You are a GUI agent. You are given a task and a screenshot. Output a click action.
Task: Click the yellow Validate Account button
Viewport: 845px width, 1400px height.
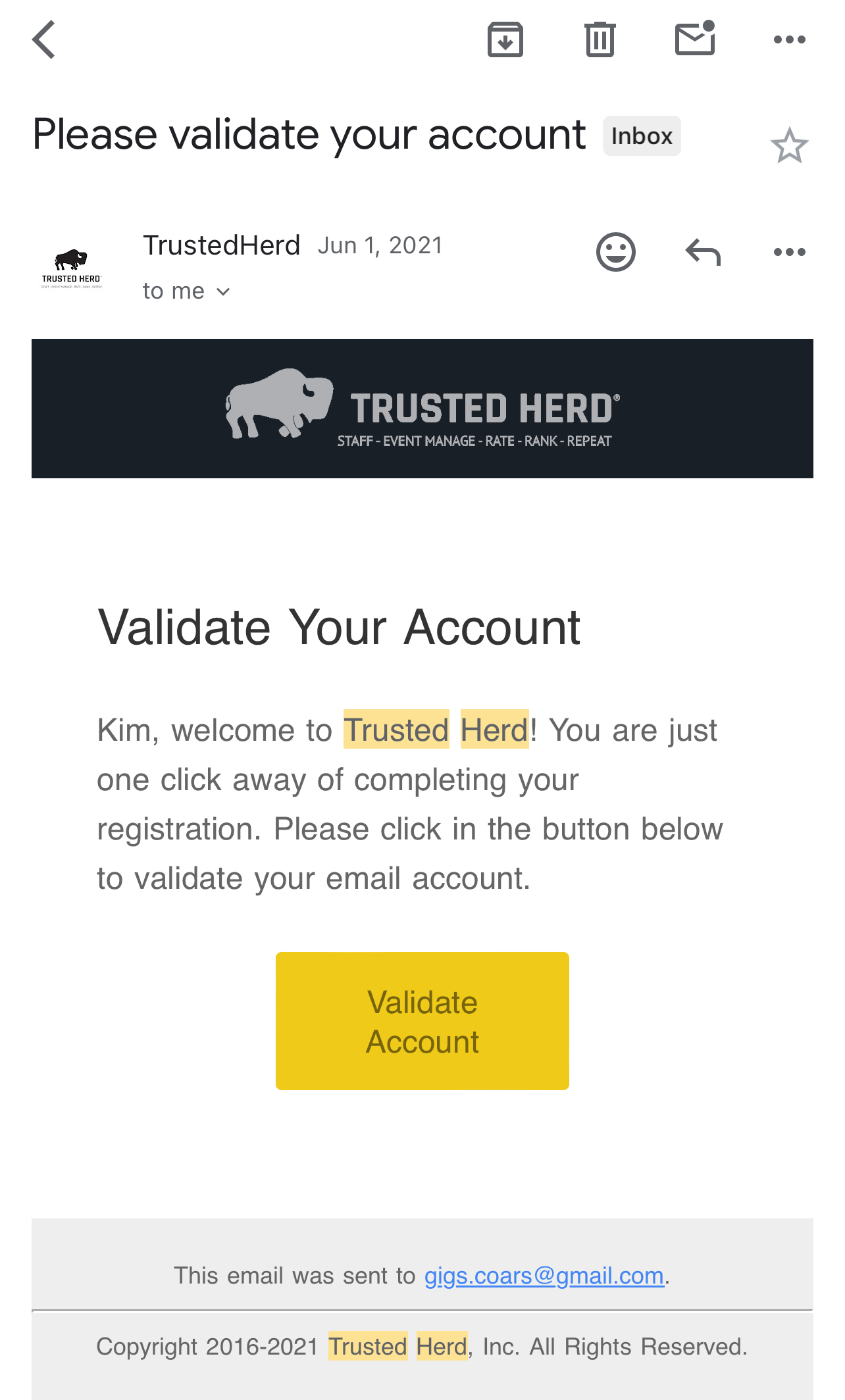coord(422,1020)
